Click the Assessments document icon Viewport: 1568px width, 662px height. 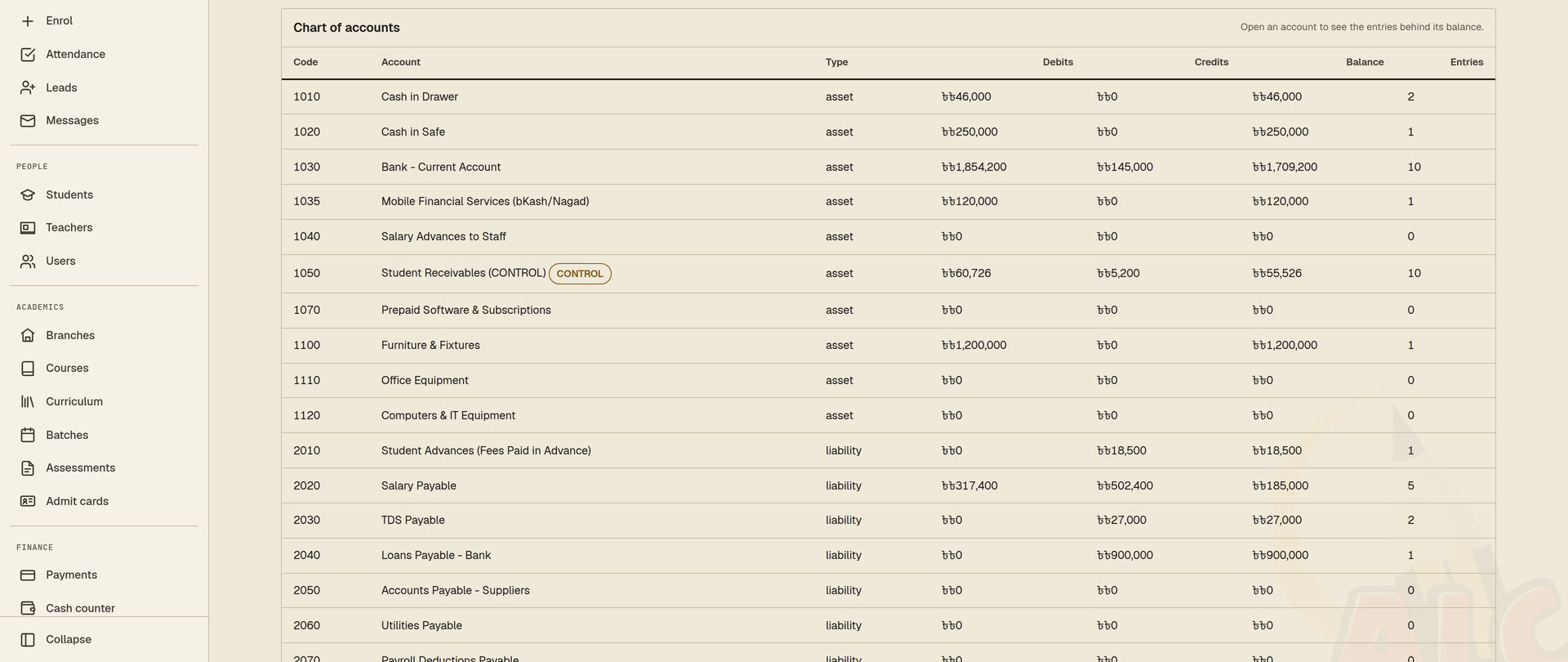point(28,468)
